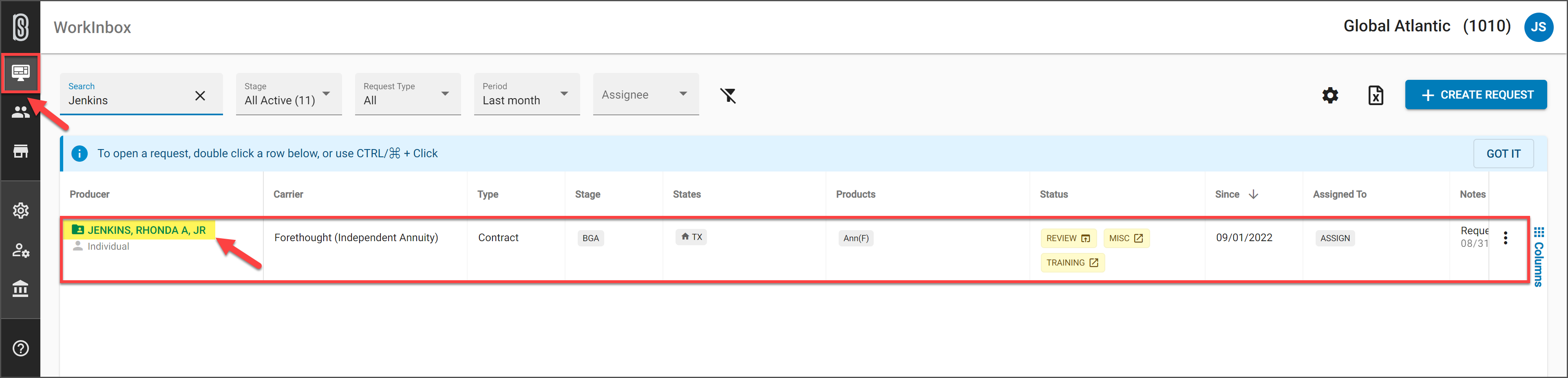Open the REVIEW status chip
1568x378 pixels.
coord(1068,238)
